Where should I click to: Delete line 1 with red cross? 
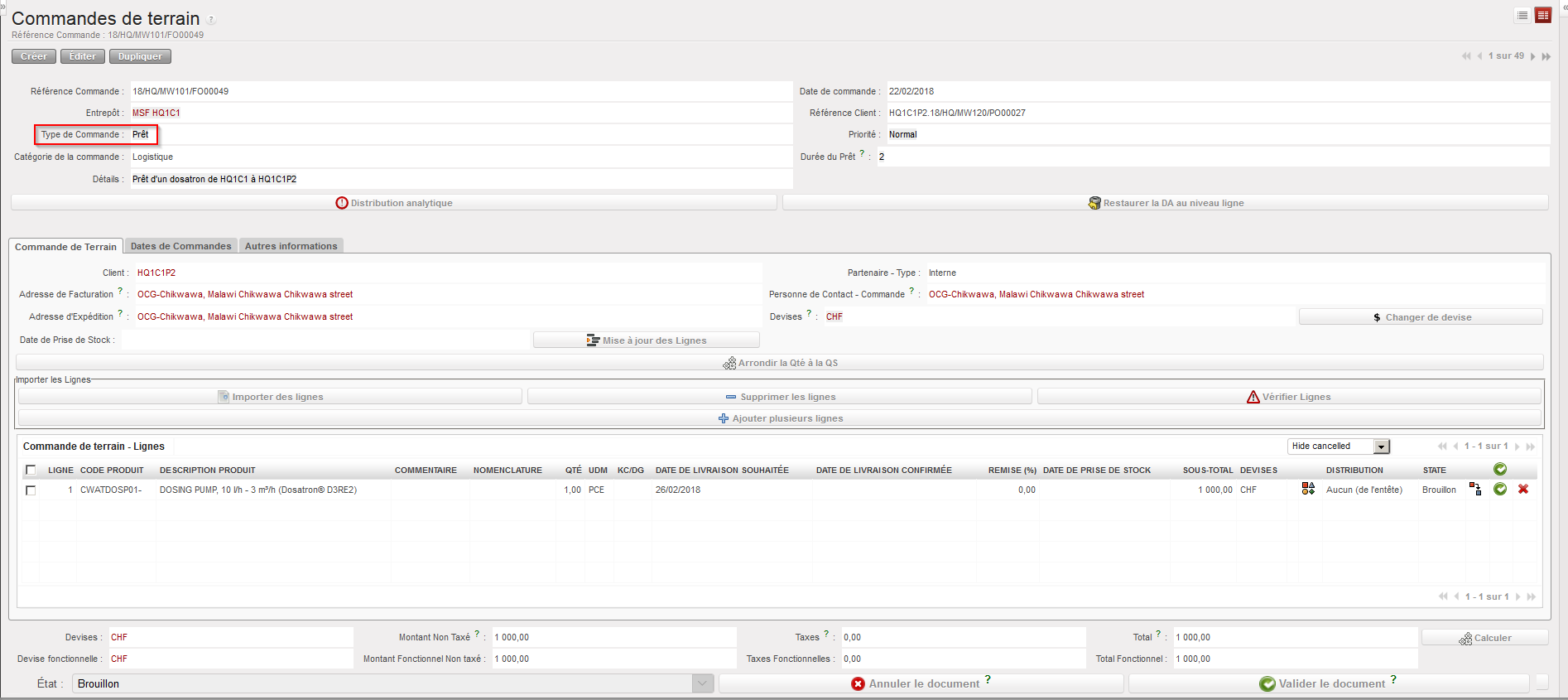(x=1523, y=490)
